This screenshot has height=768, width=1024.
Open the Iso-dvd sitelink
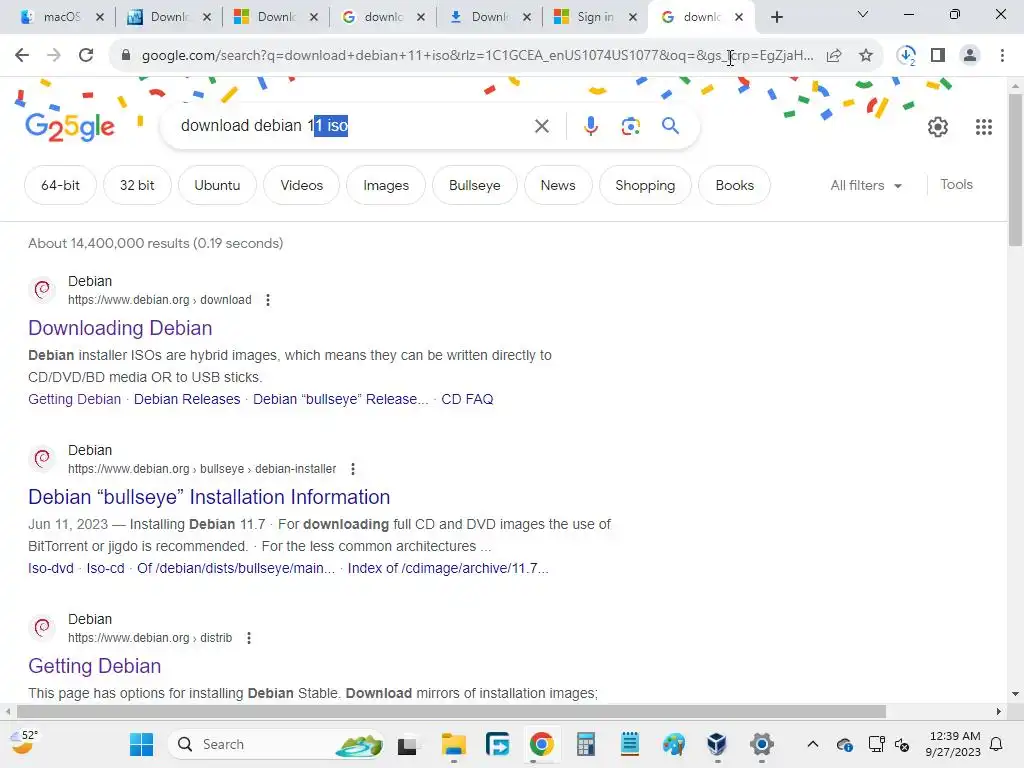point(51,568)
